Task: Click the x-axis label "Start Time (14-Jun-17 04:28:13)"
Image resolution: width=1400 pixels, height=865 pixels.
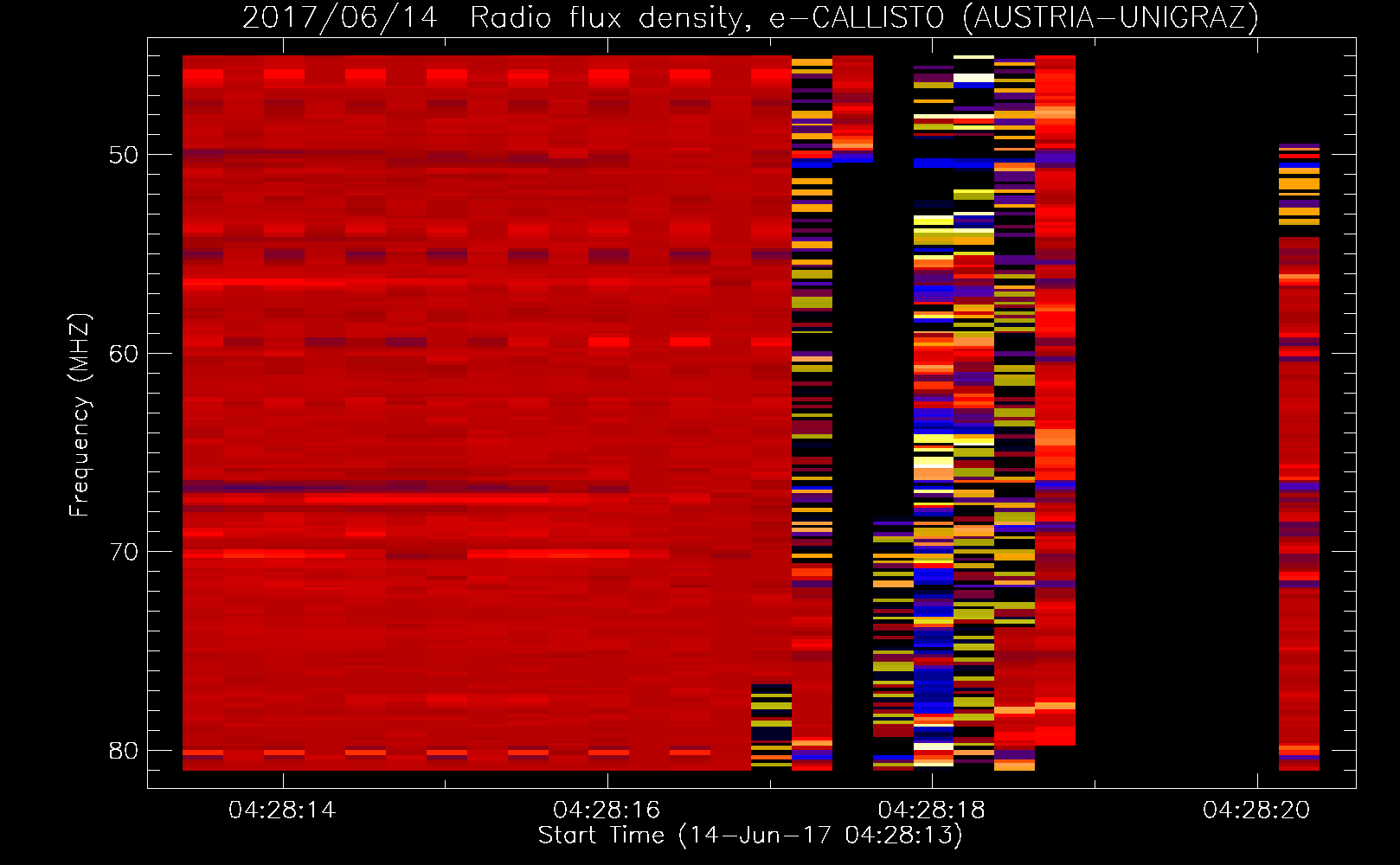Action: 750,836
